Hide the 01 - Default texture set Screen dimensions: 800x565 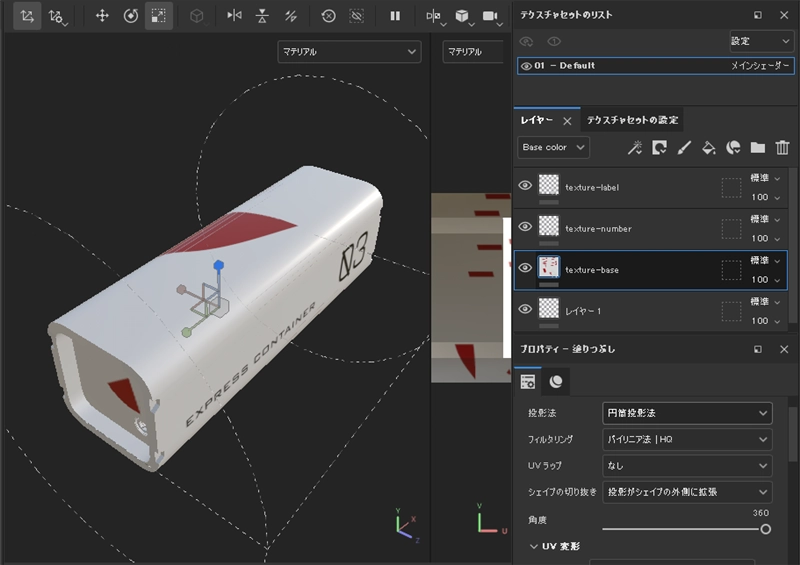pos(526,66)
